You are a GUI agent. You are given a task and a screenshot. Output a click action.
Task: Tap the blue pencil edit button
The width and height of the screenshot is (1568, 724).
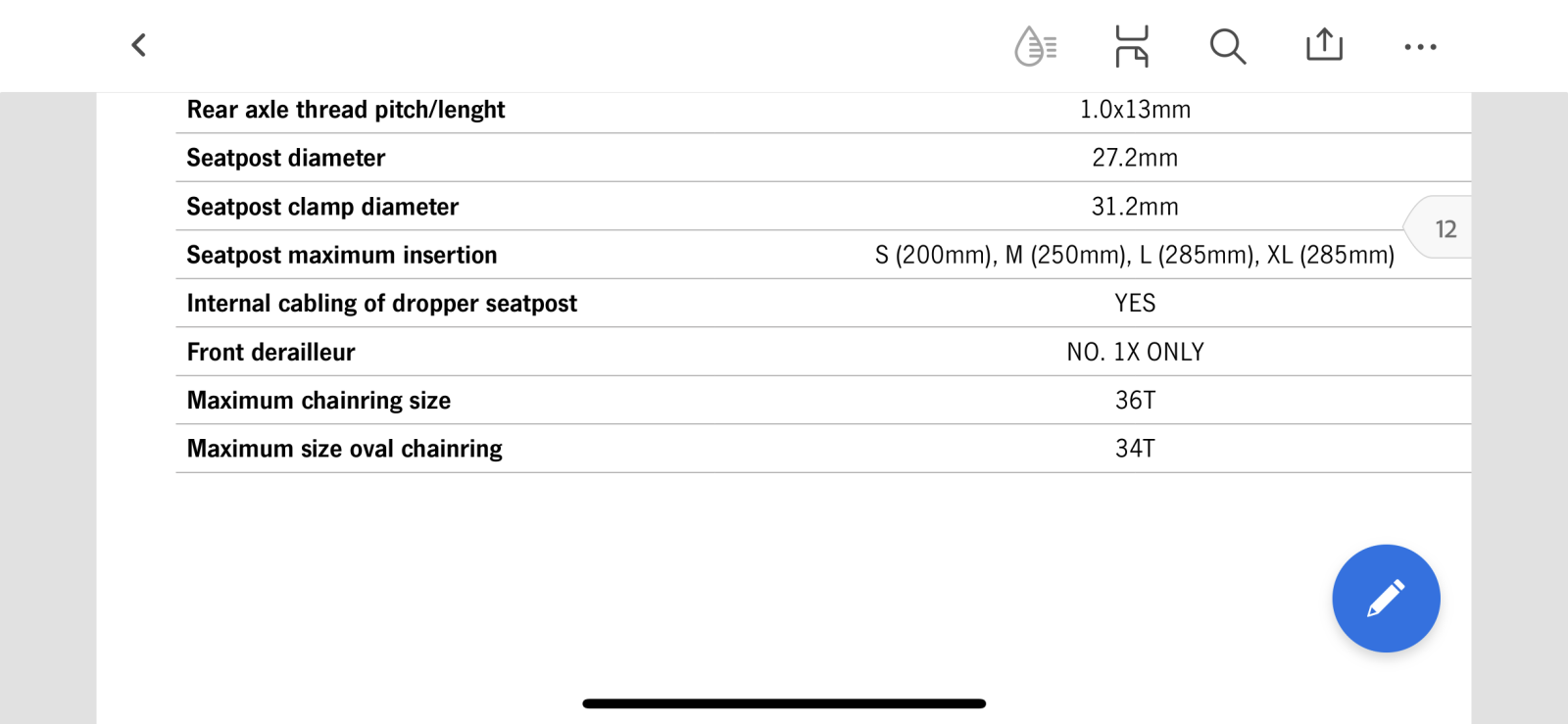[1386, 598]
